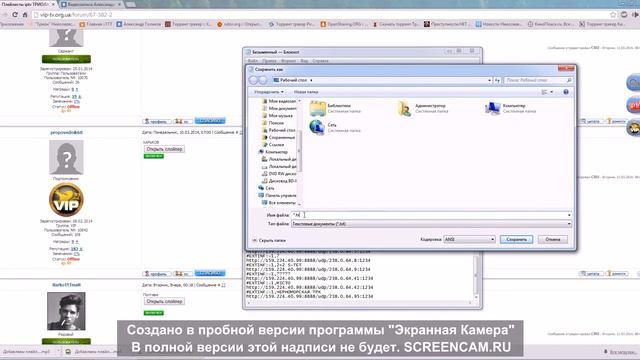Select Мои видеозаписи in the folder tree

279,101
